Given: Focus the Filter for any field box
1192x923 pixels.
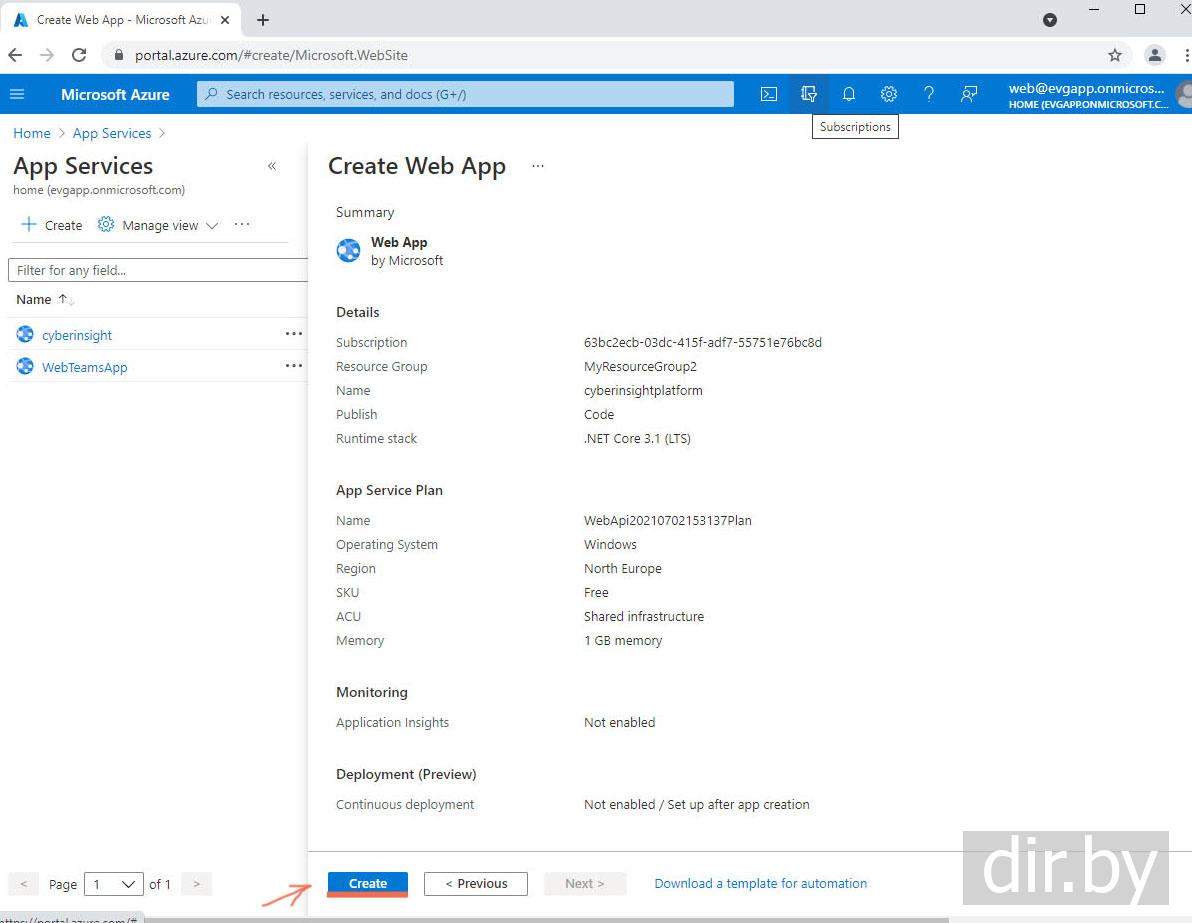Looking at the screenshot, I should pyautogui.click(x=157, y=270).
